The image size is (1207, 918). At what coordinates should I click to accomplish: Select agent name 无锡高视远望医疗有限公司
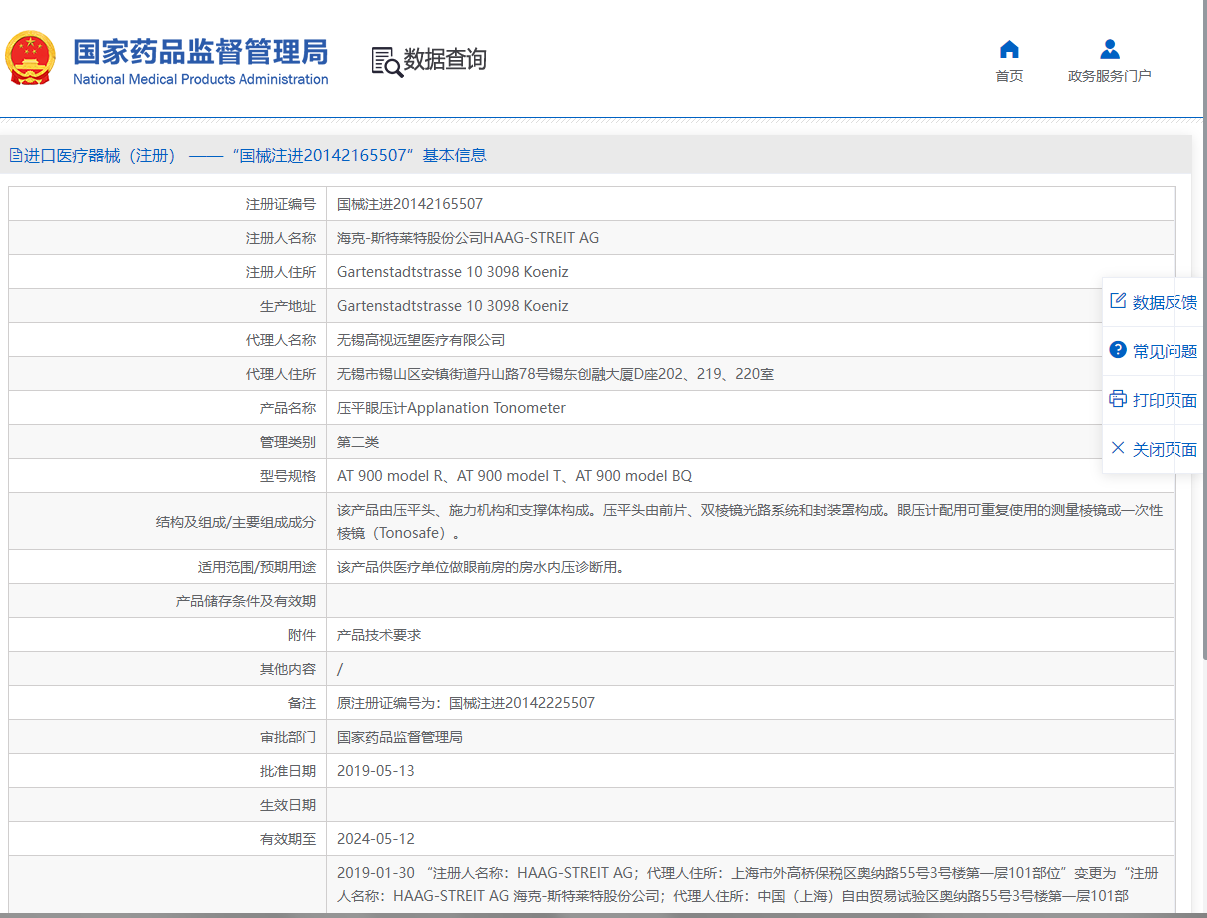pos(421,340)
